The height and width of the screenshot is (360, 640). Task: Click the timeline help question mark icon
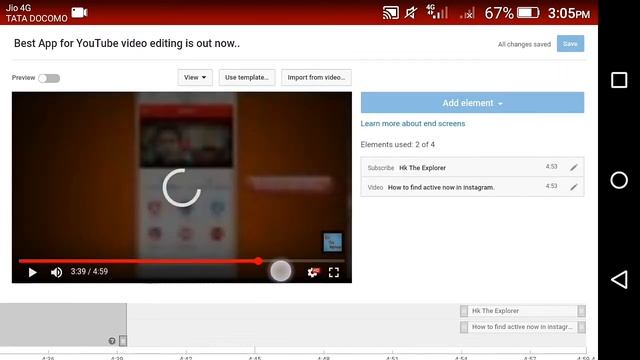[x=112, y=341]
